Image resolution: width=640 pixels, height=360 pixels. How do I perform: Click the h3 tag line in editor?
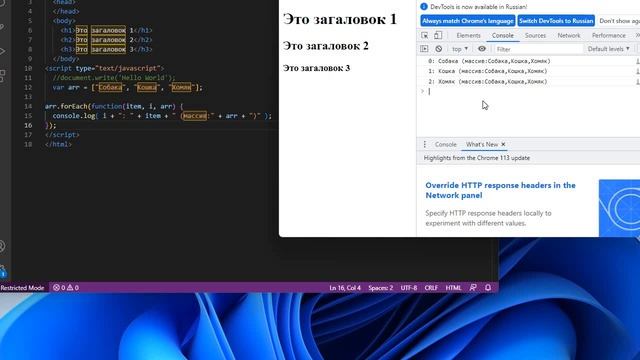[106, 49]
